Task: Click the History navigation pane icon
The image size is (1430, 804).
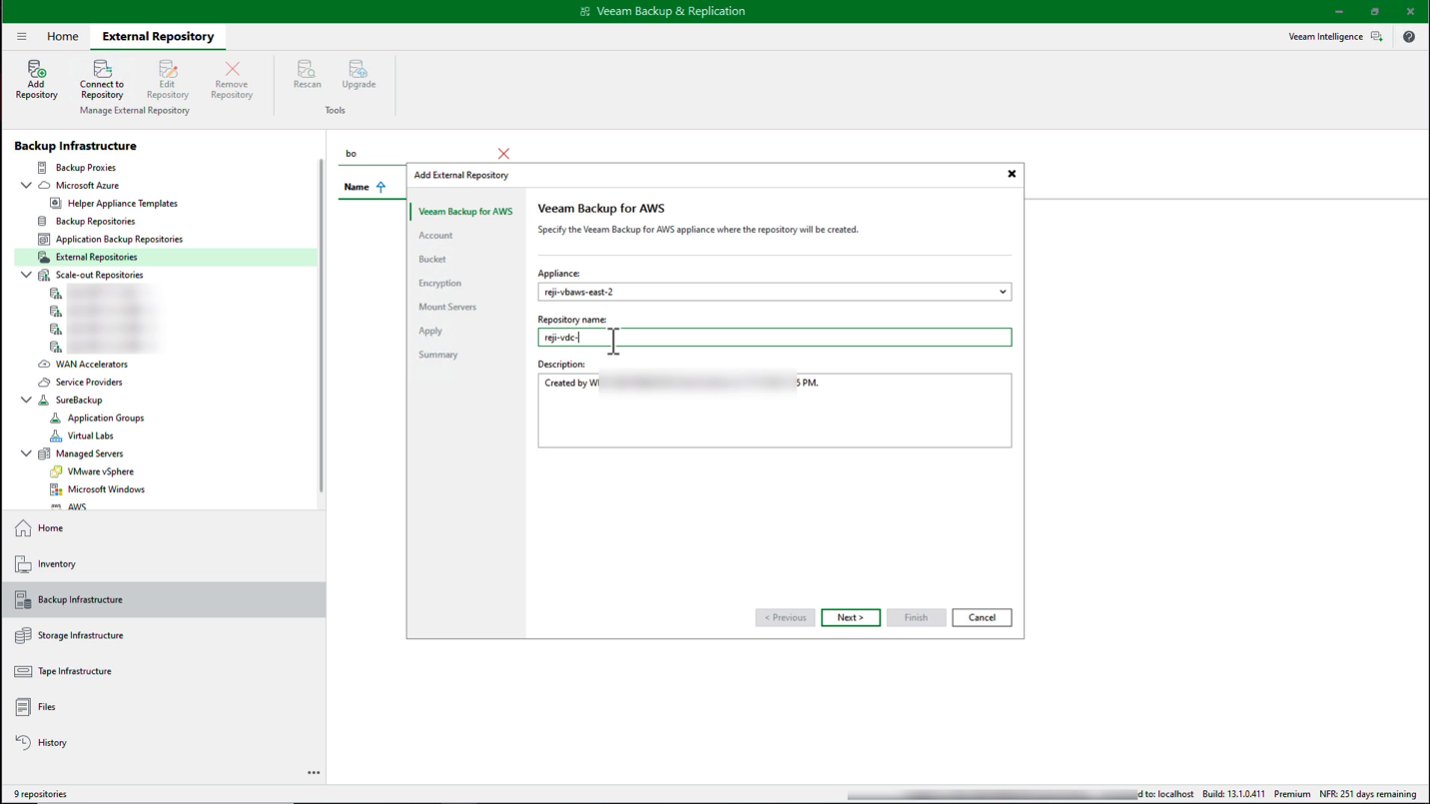Action: pos(23,742)
